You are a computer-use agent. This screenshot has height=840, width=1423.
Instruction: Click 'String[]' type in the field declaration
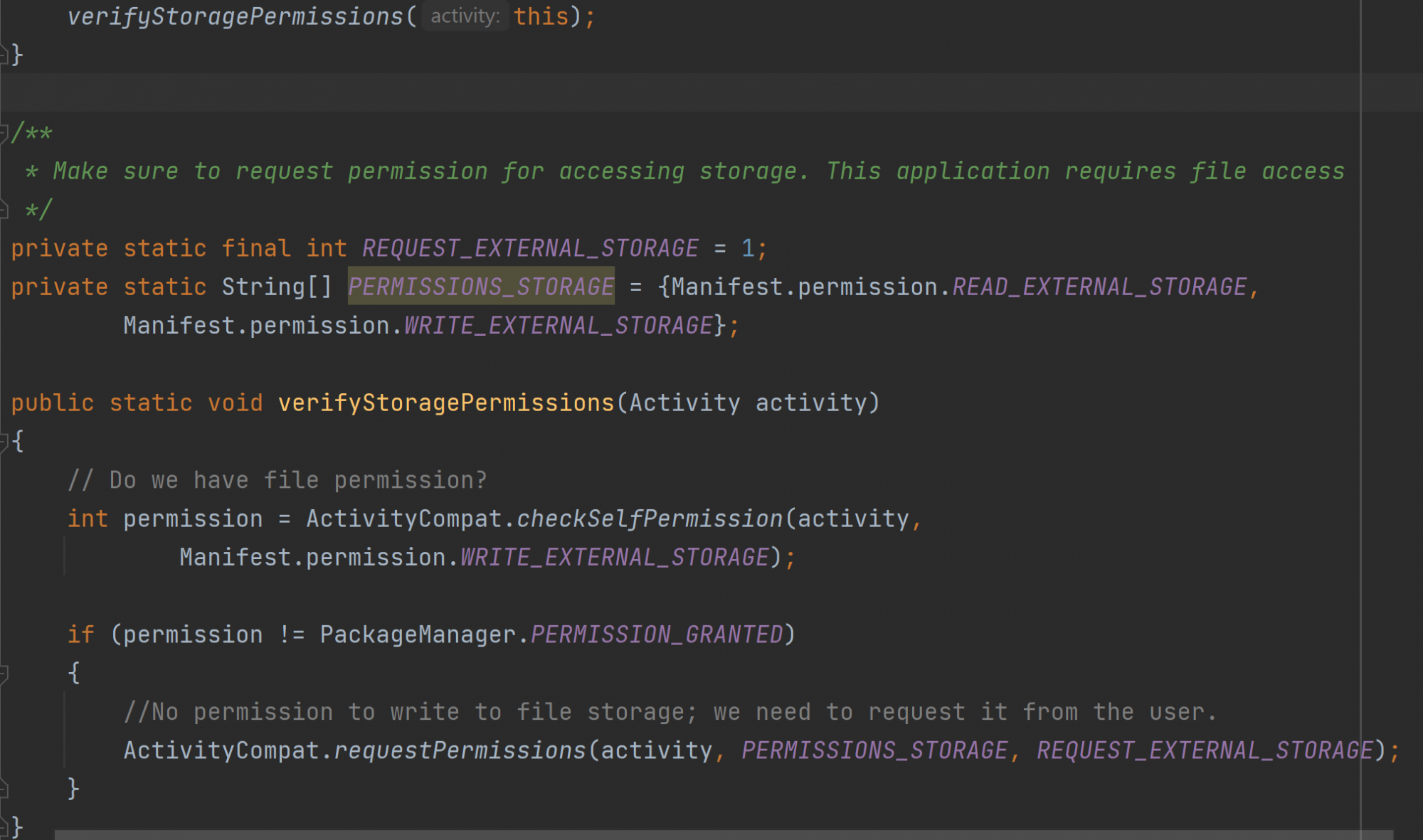pyautogui.click(x=277, y=287)
